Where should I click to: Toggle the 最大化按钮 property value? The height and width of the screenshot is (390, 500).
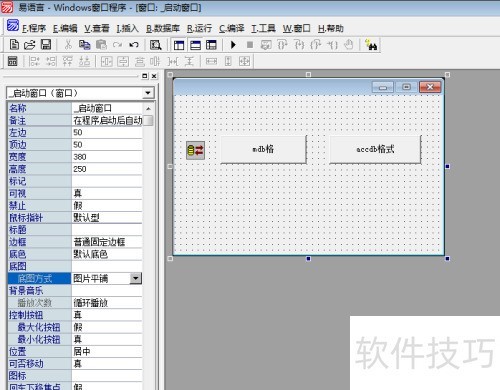click(107, 327)
